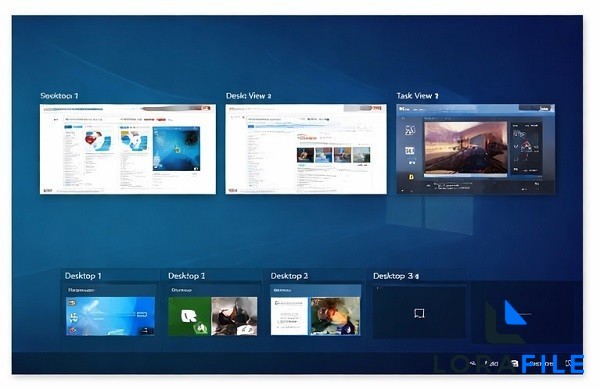Viewport: 600px width, 389px height.
Task: Click the 'Task View 2' title label
Action: [x=417, y=96]
